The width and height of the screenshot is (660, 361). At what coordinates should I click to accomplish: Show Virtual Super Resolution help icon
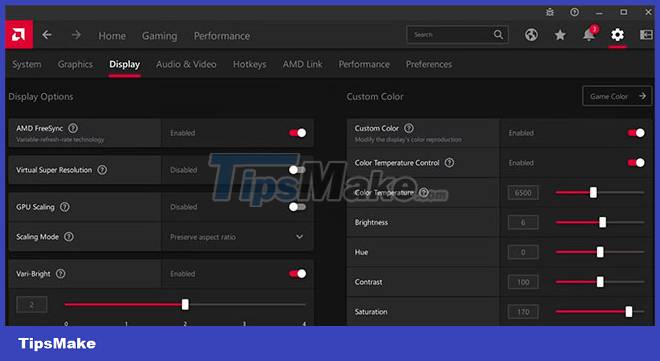coord(102,170)
